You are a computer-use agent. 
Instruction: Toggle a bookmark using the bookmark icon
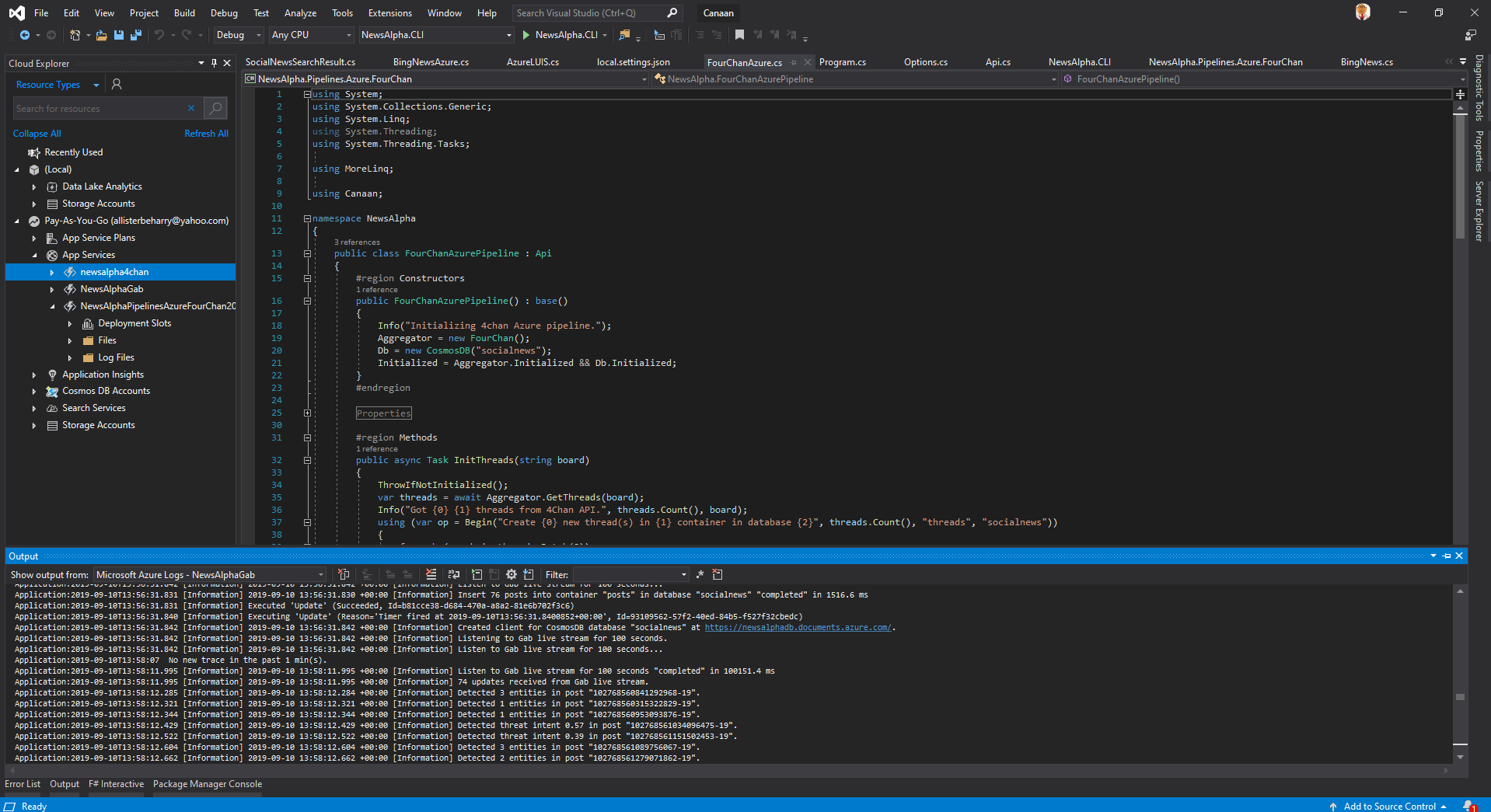click(739, 35)
